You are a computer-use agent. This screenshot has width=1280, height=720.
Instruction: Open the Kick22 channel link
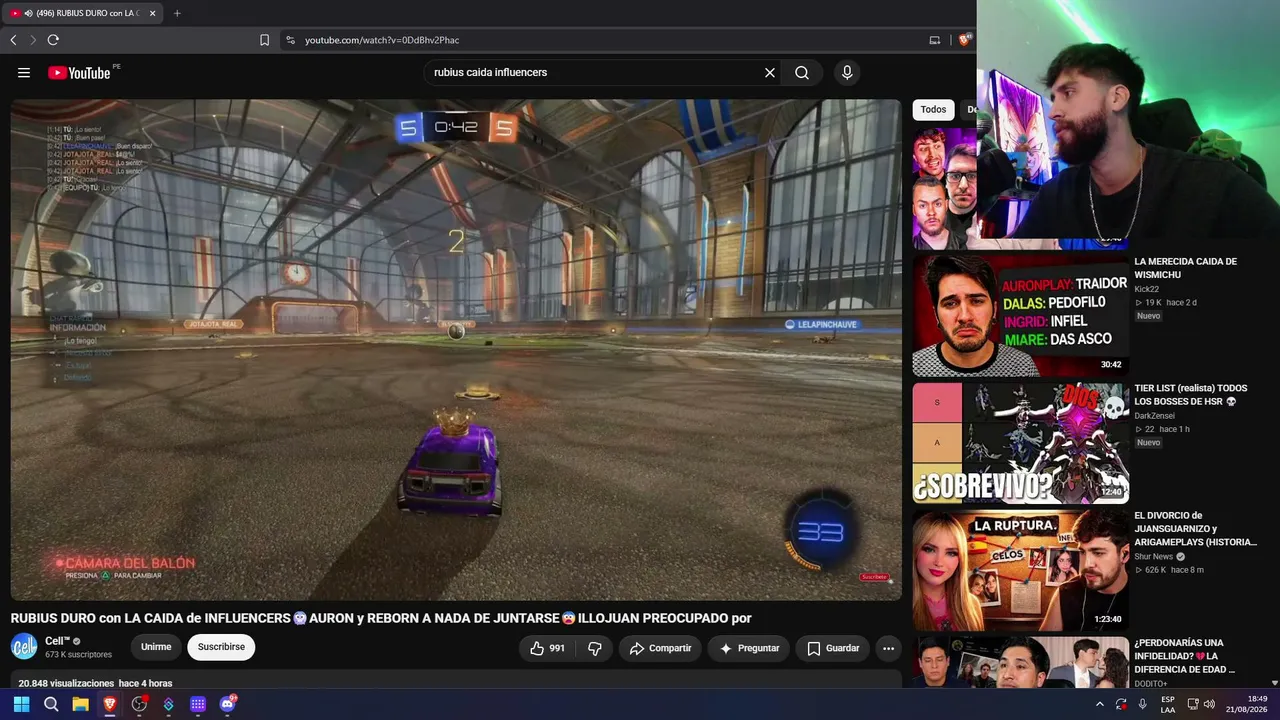point(1147,289)
